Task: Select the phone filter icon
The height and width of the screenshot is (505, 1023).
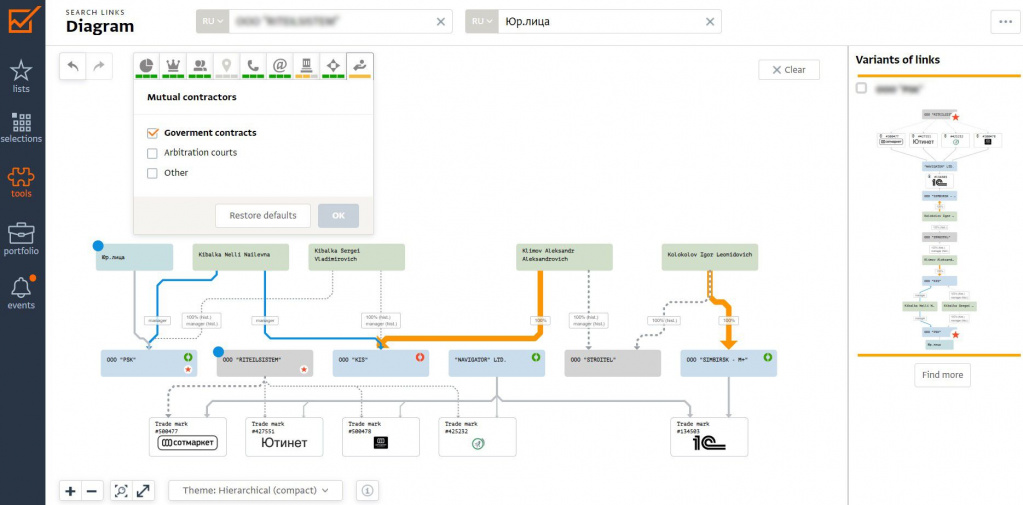Action: (x=253, y=65)
